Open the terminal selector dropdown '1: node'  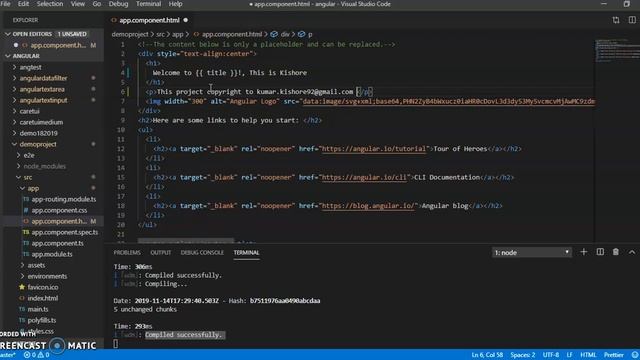pyautogui.click(x=531, y=253)
